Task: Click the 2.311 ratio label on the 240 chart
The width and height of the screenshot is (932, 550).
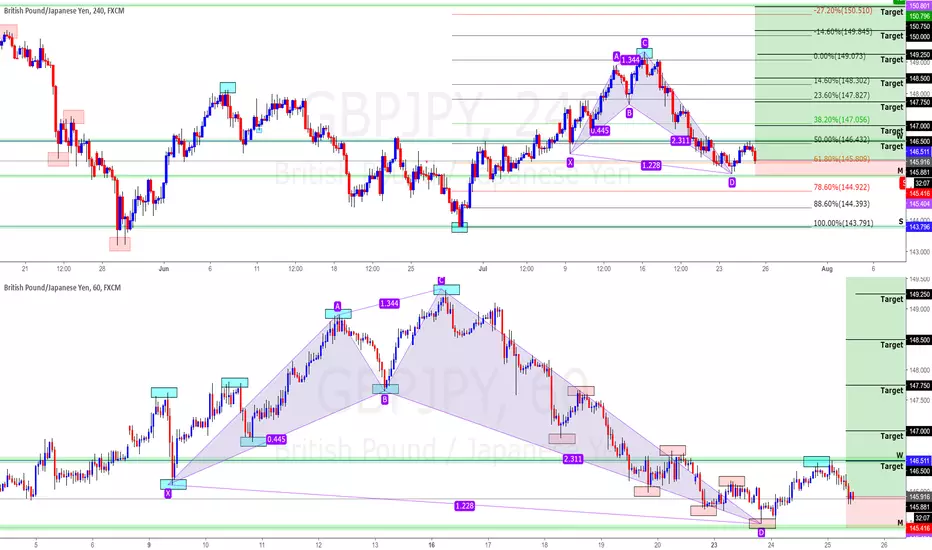Action: tap(680, 141)
